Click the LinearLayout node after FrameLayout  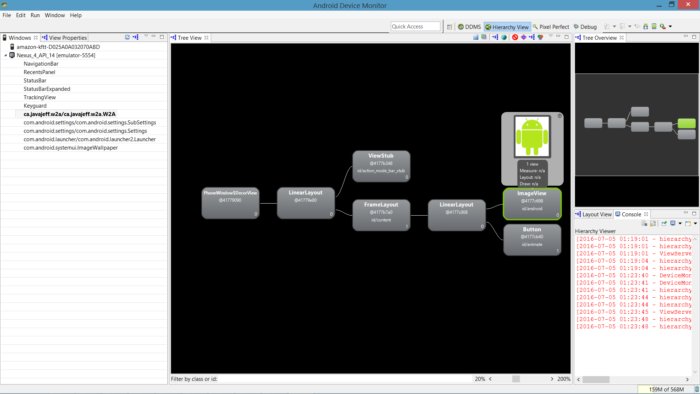[x=457, y=215]
